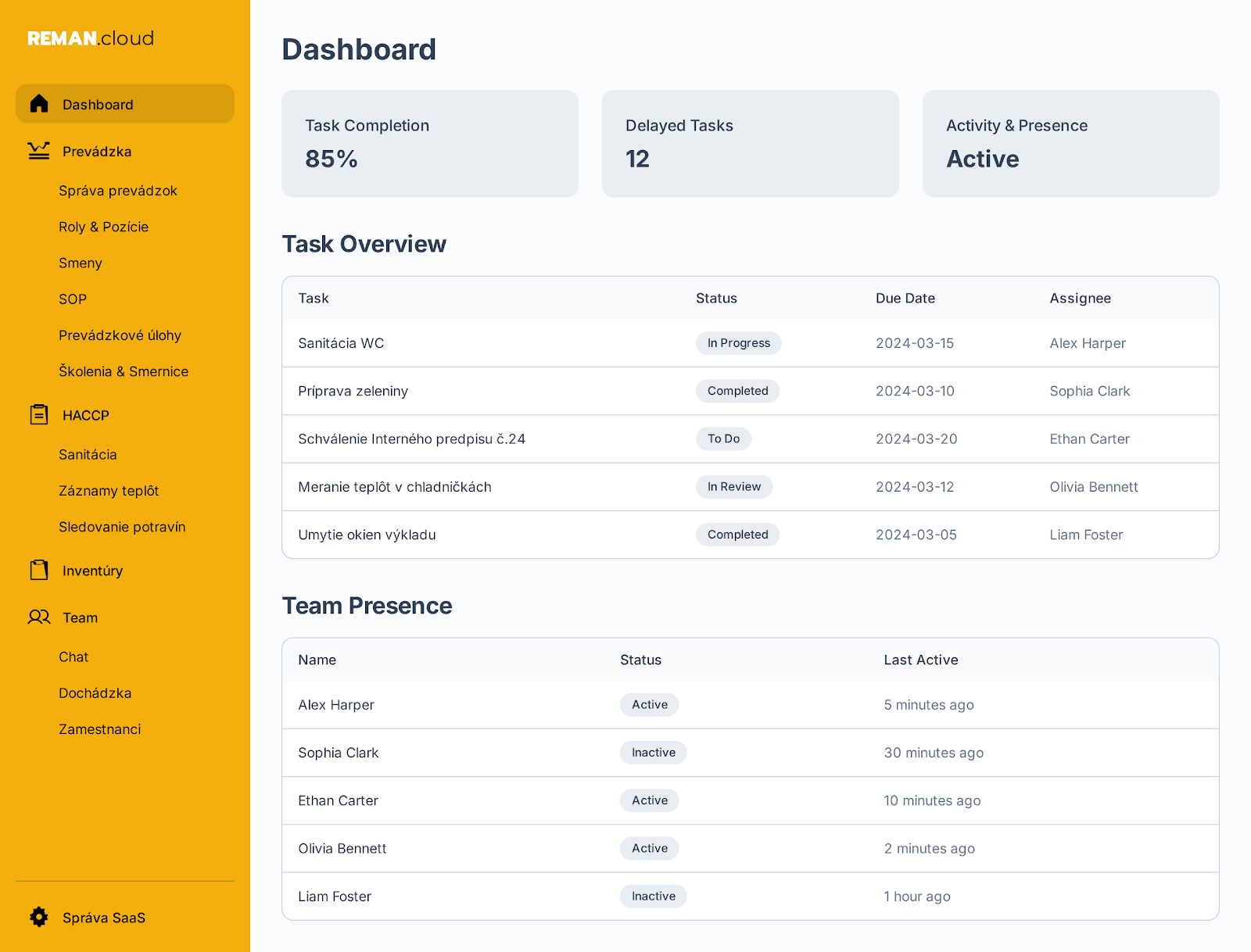Open the Zamestnanci page
The width and height of the screenshot is (1251, 952).
pos(100,729)
